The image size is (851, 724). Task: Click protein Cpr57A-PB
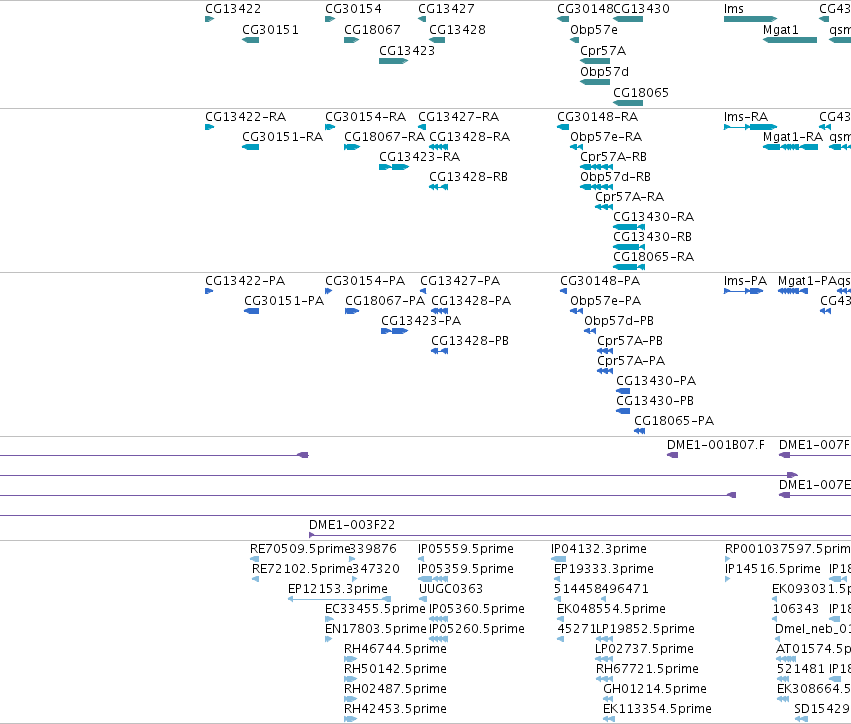pos(605,351)
